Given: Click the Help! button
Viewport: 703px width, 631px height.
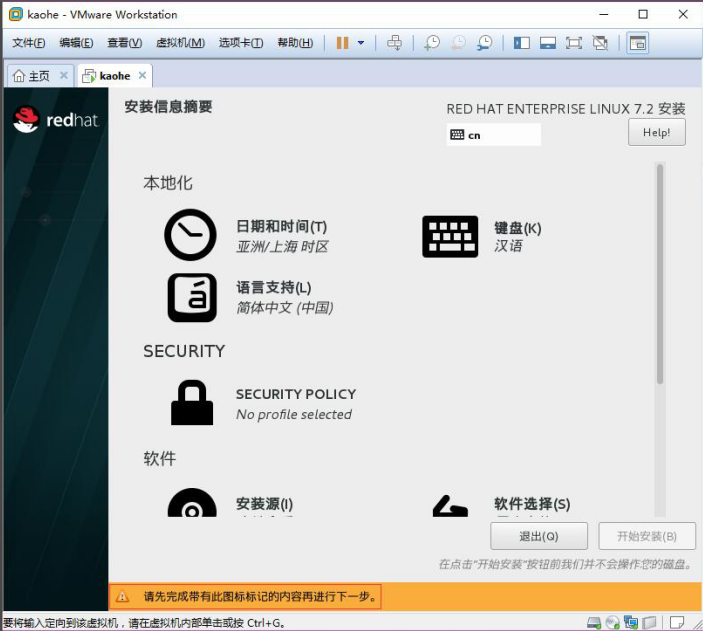Looking at the screenshot, I should (656, 132).
